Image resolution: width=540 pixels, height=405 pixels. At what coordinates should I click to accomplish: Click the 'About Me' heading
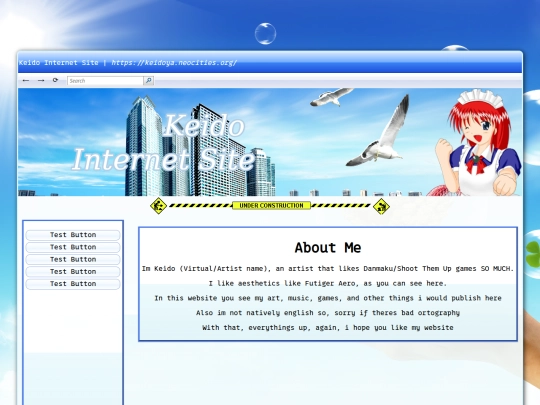(x=328, y=248)
